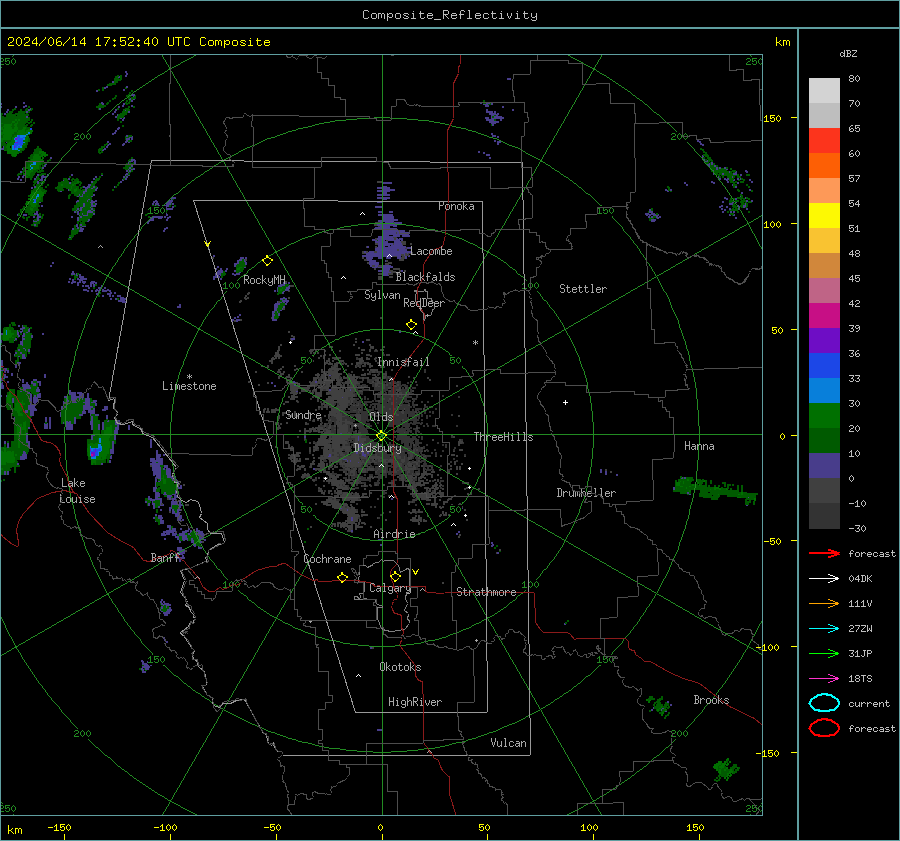Click the yellow diamond marker near RedDeer

412,325
